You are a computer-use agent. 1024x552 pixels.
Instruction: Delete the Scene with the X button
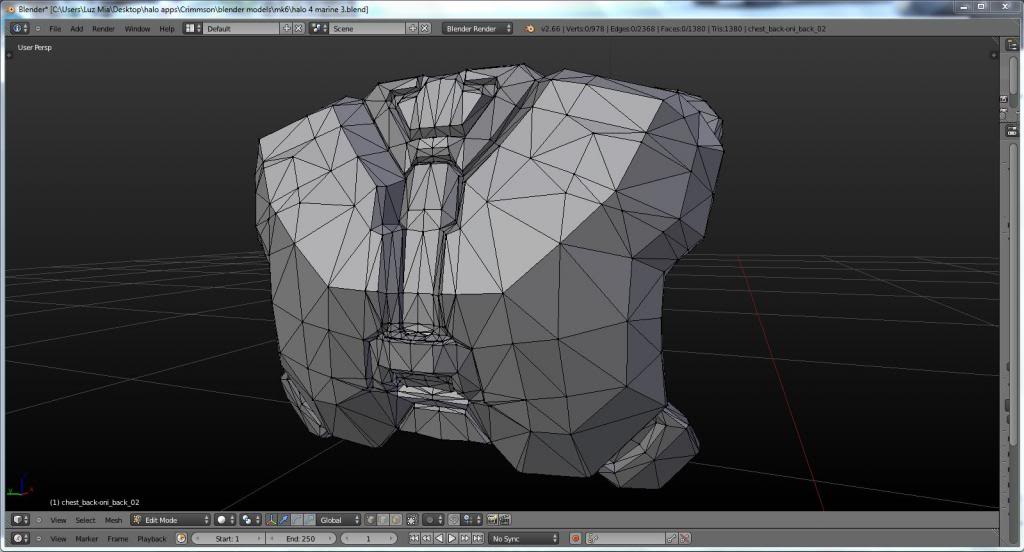[x=423, y=28]
